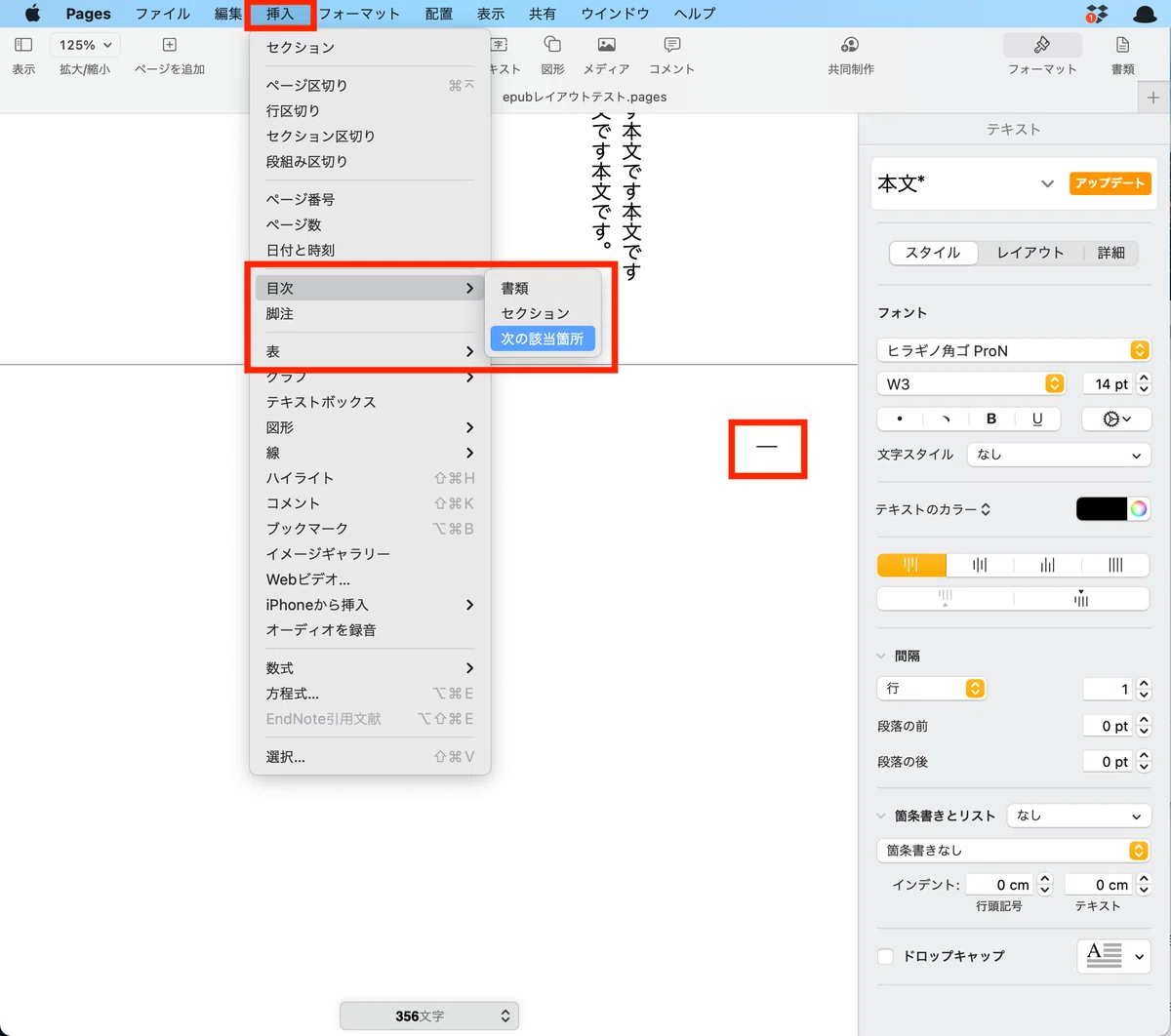The image size is (1171, 1036).
Task: Enable the ドロップキャップ checkbox
Action: [885, 956]
